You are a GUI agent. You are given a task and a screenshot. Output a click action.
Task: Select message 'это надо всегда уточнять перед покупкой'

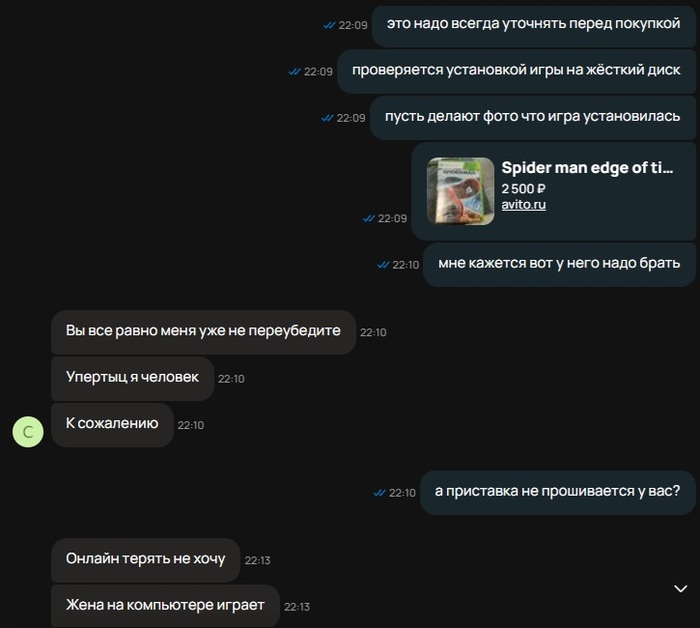coord(533,24)
